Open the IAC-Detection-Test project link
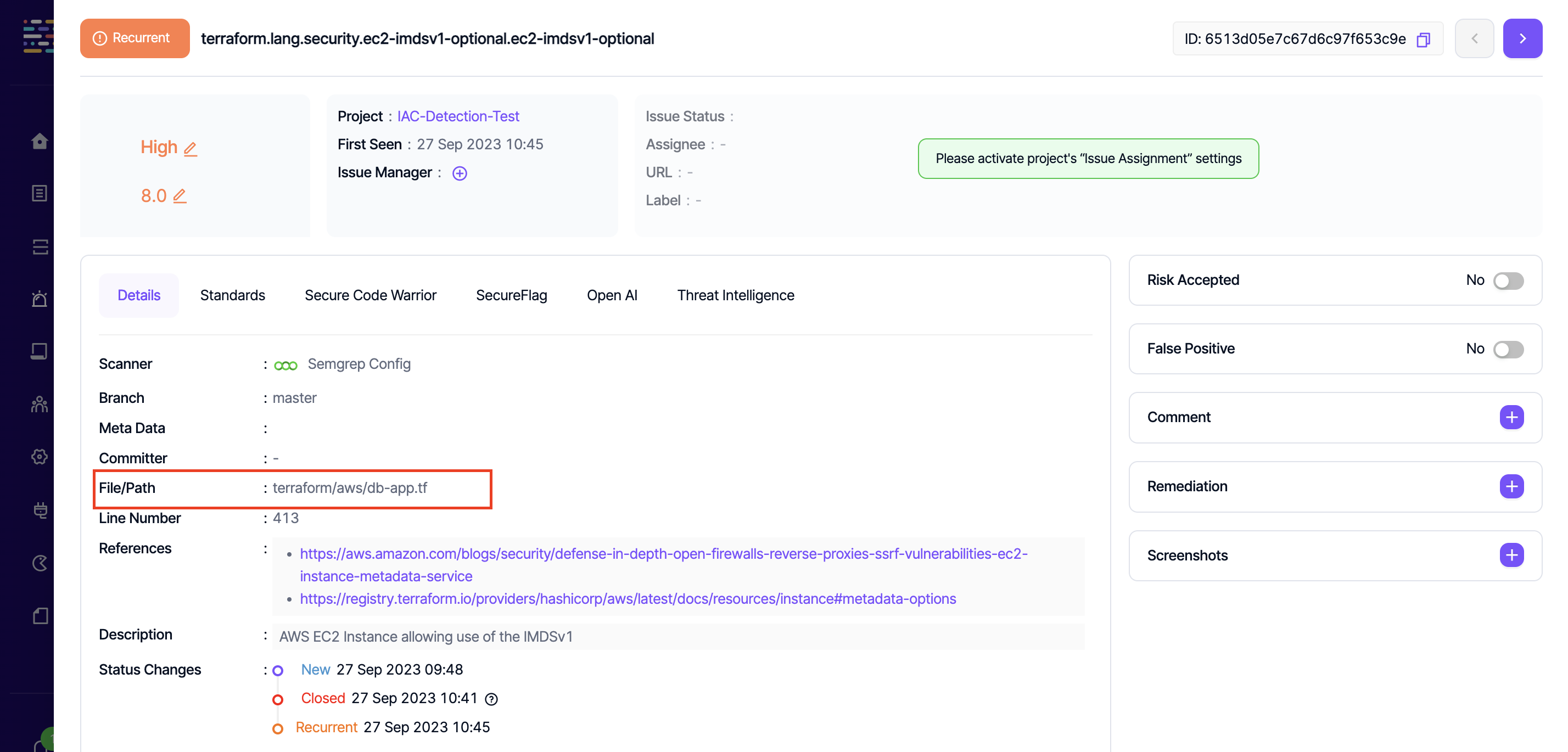The width and height of the screenshot is (1568, 752). pyautogui.click(x=458, y=116)
